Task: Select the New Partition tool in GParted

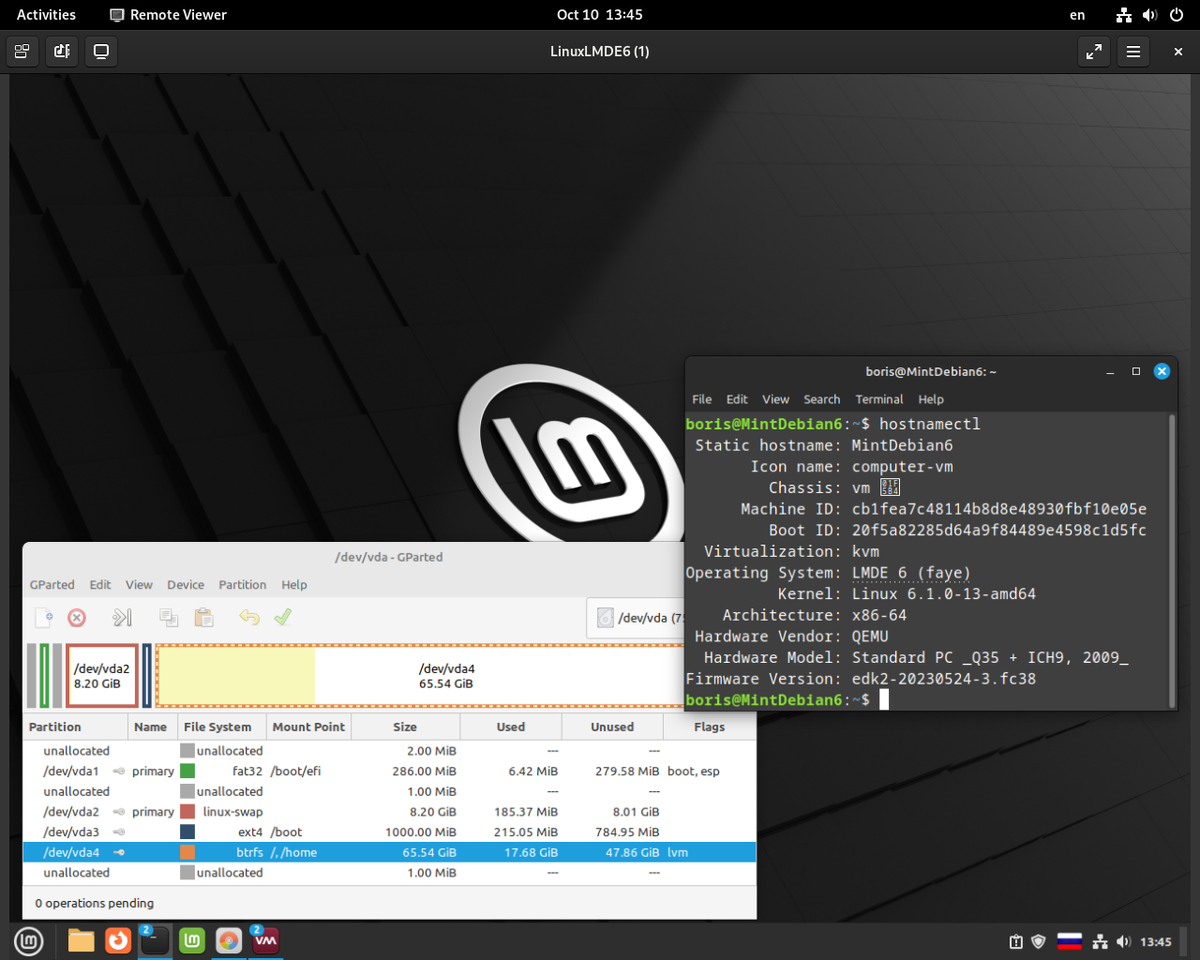Action: tap(44, 617)
